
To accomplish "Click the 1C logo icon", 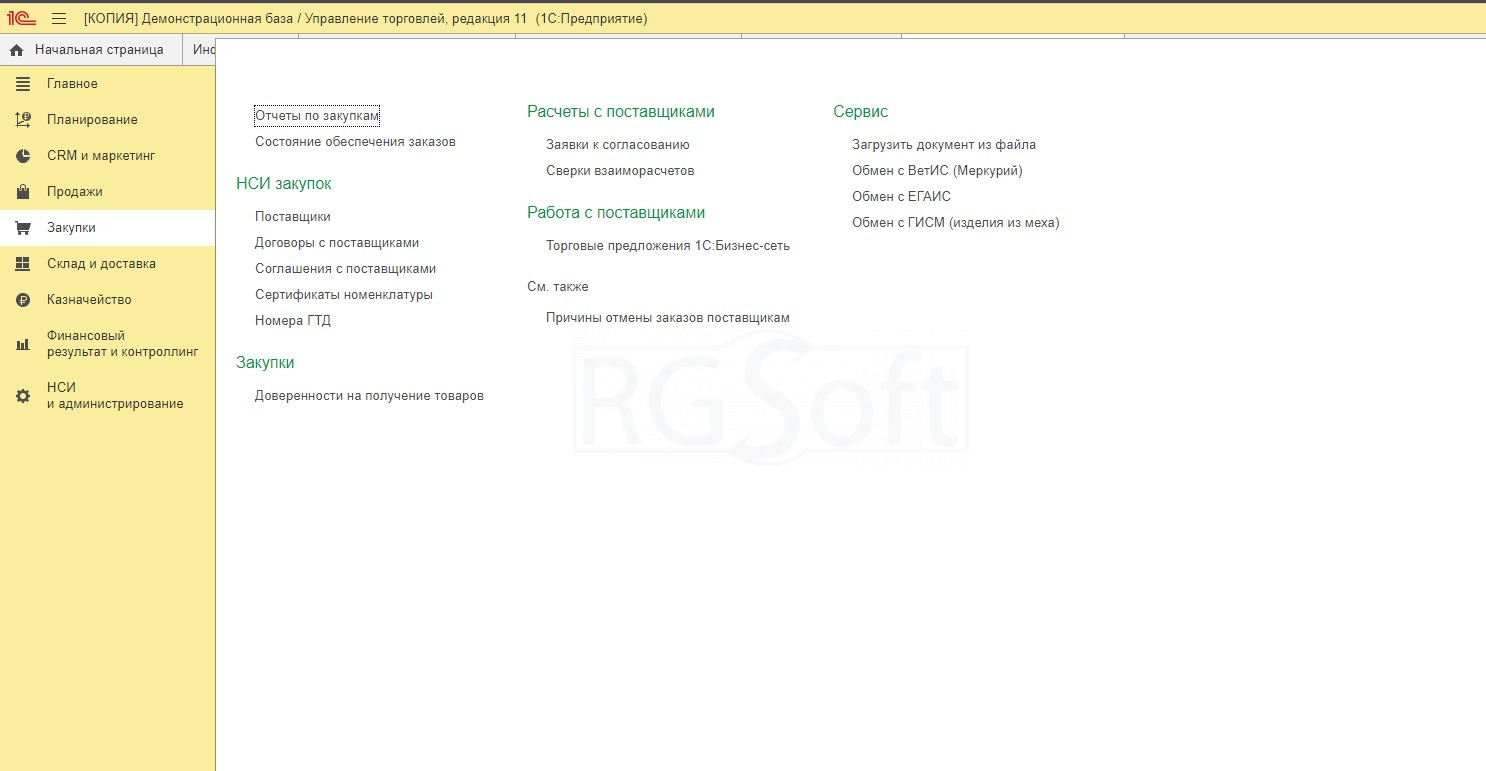I will coord(22,18).
